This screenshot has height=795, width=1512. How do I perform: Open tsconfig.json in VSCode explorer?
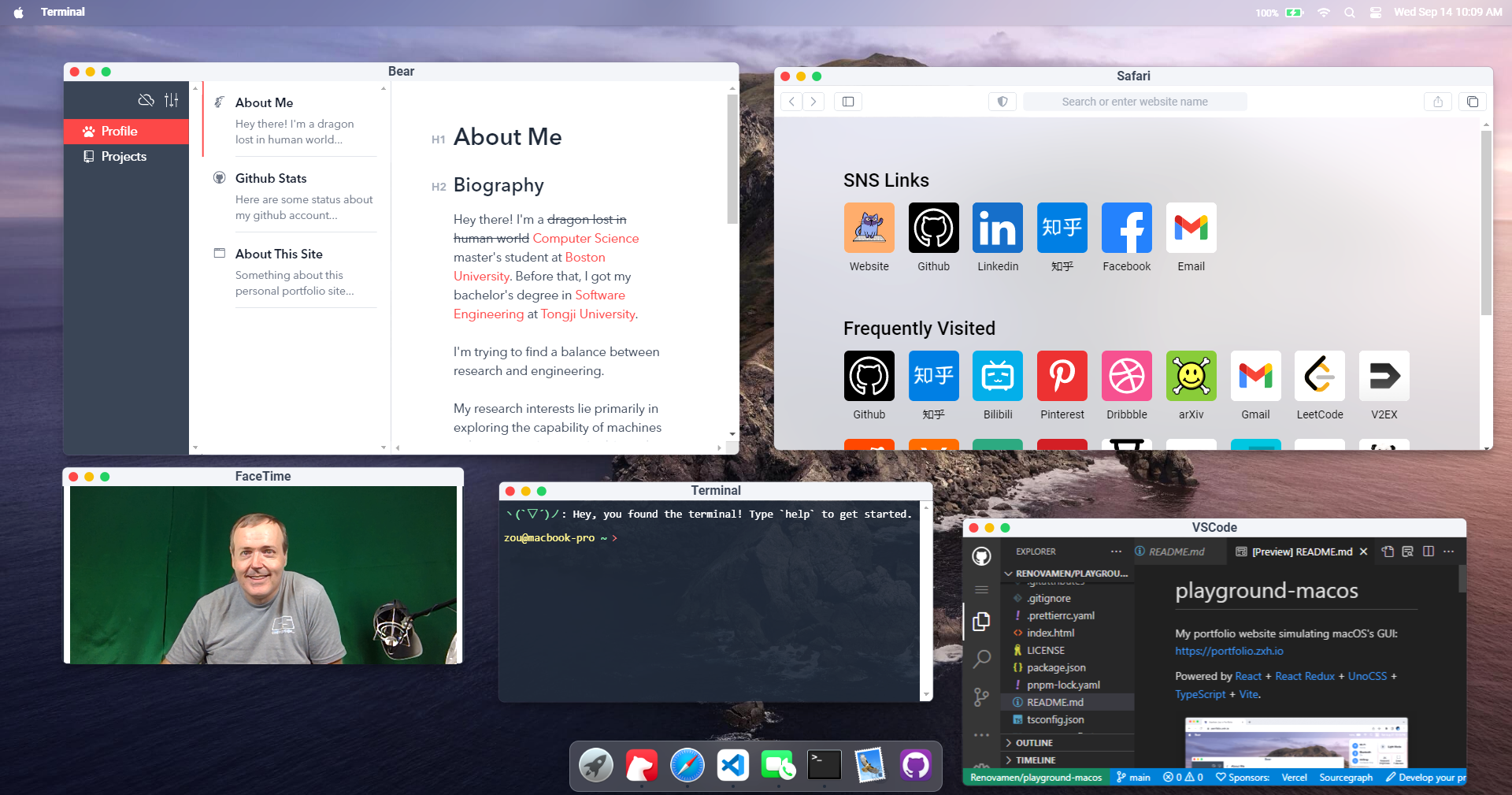[1068, 719]
